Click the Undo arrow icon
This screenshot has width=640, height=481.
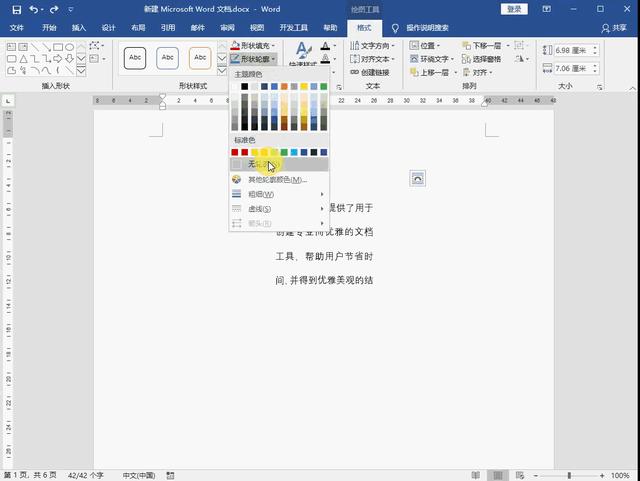click(x=33, y=9)
